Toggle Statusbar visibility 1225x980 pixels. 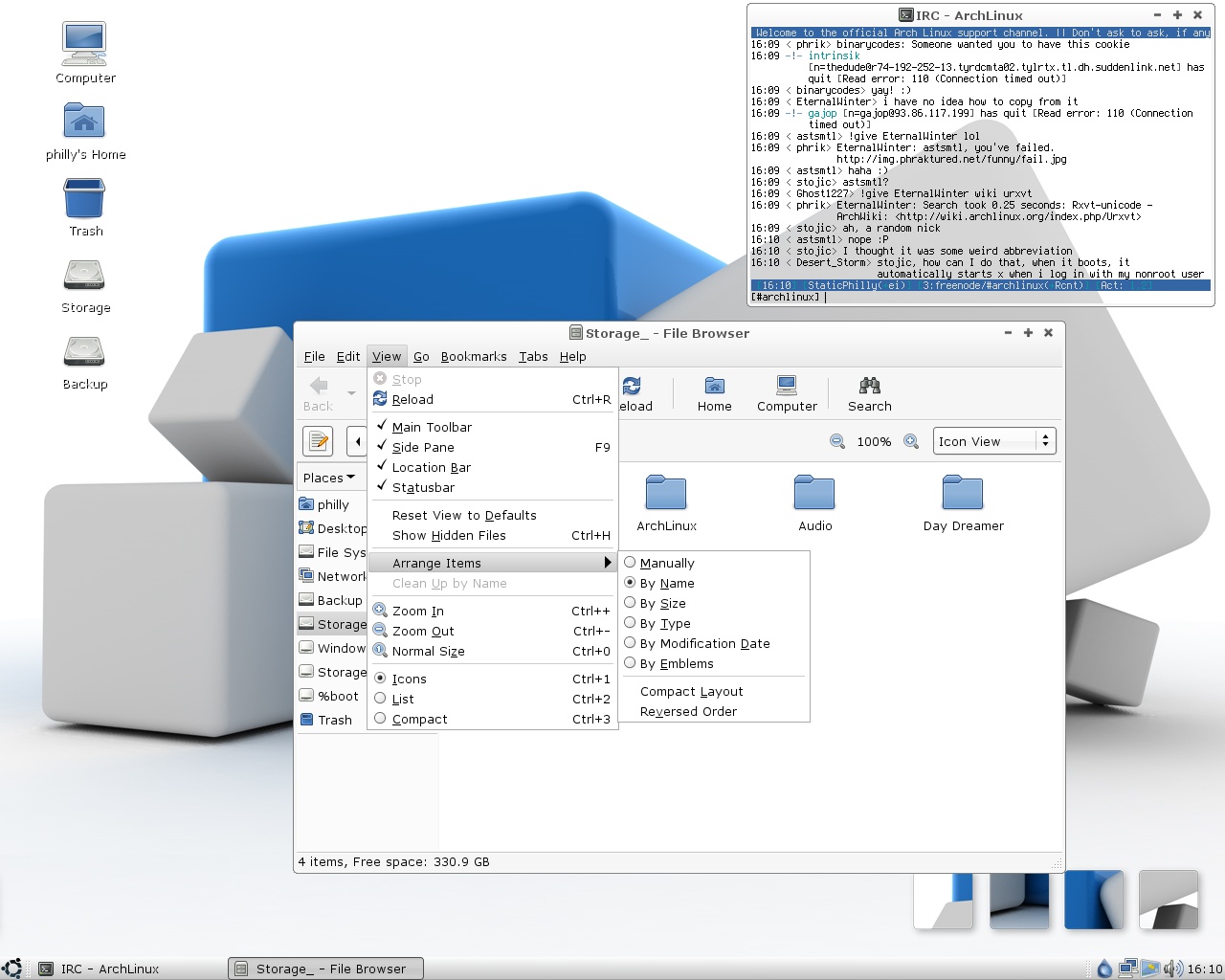point(493,487)
